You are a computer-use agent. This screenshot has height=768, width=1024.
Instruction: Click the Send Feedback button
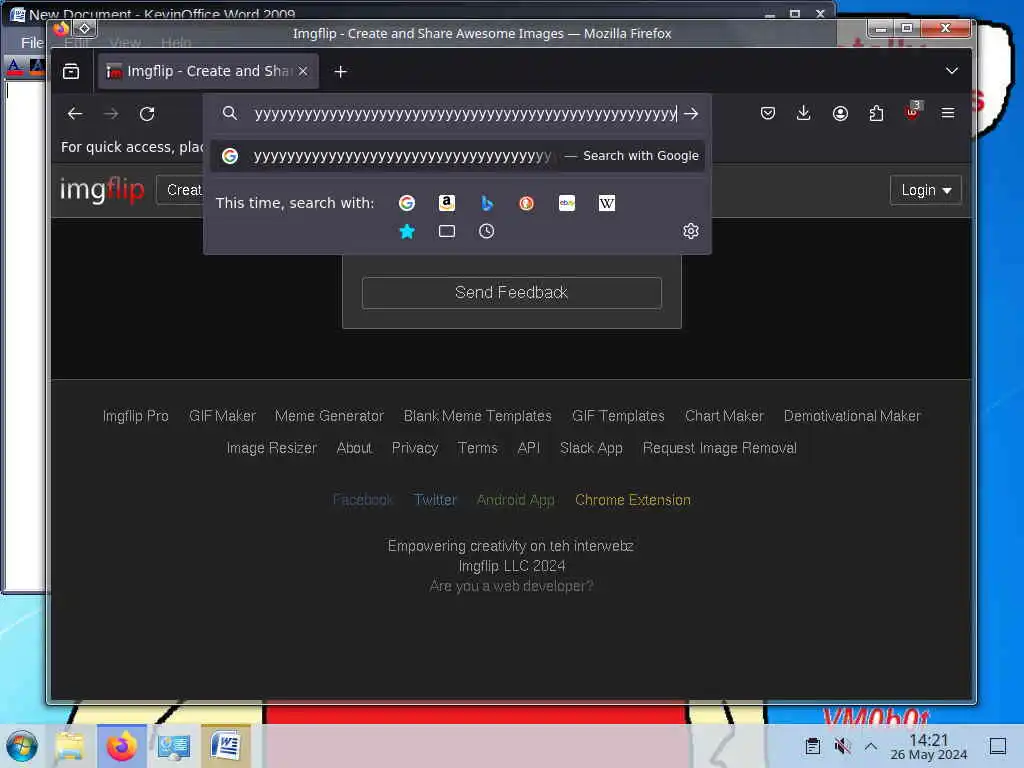[x=511, y=293]
